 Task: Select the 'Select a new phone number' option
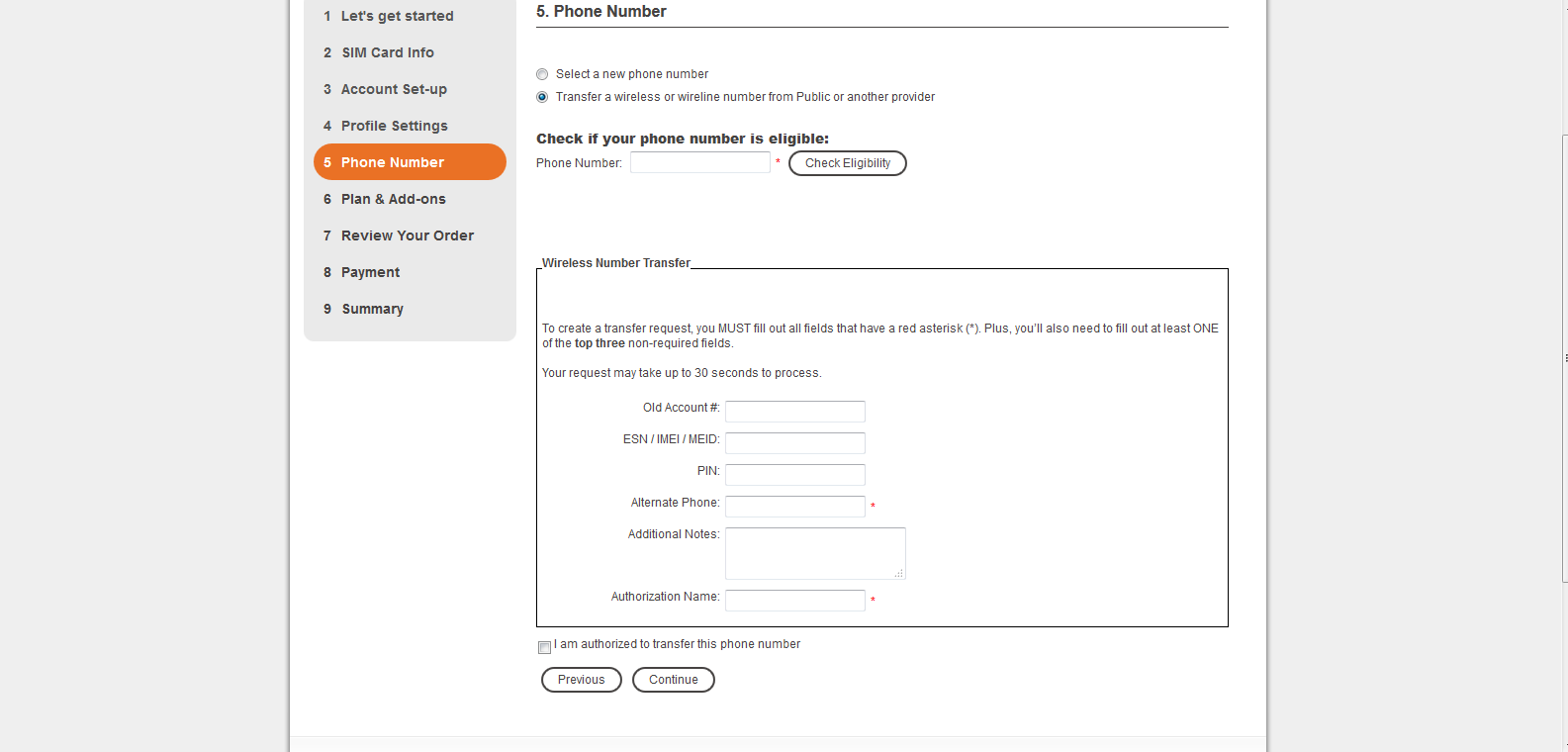click(x=542, y=74)
